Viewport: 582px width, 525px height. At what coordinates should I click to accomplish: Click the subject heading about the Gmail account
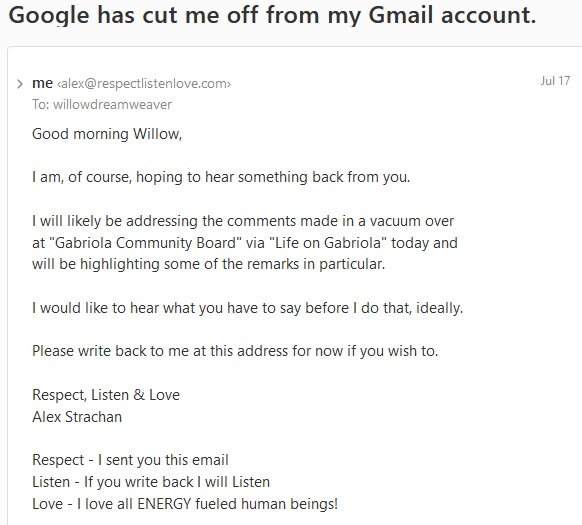(272, 16)
